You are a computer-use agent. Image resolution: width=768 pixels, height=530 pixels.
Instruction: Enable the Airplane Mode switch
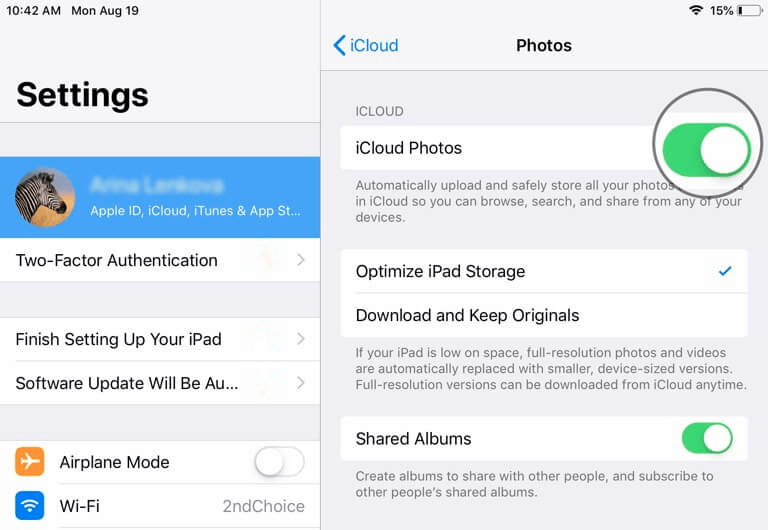pos(279,461)
